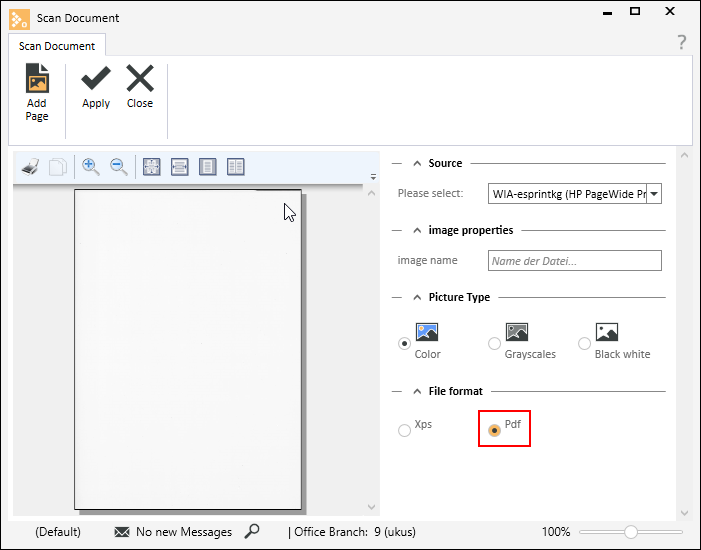Image resolution: width=701 pixels, height=550 pixels.
Task: Select the Scan Document ribbon tab
Action: pyautogui.click(x=57, y=46)
